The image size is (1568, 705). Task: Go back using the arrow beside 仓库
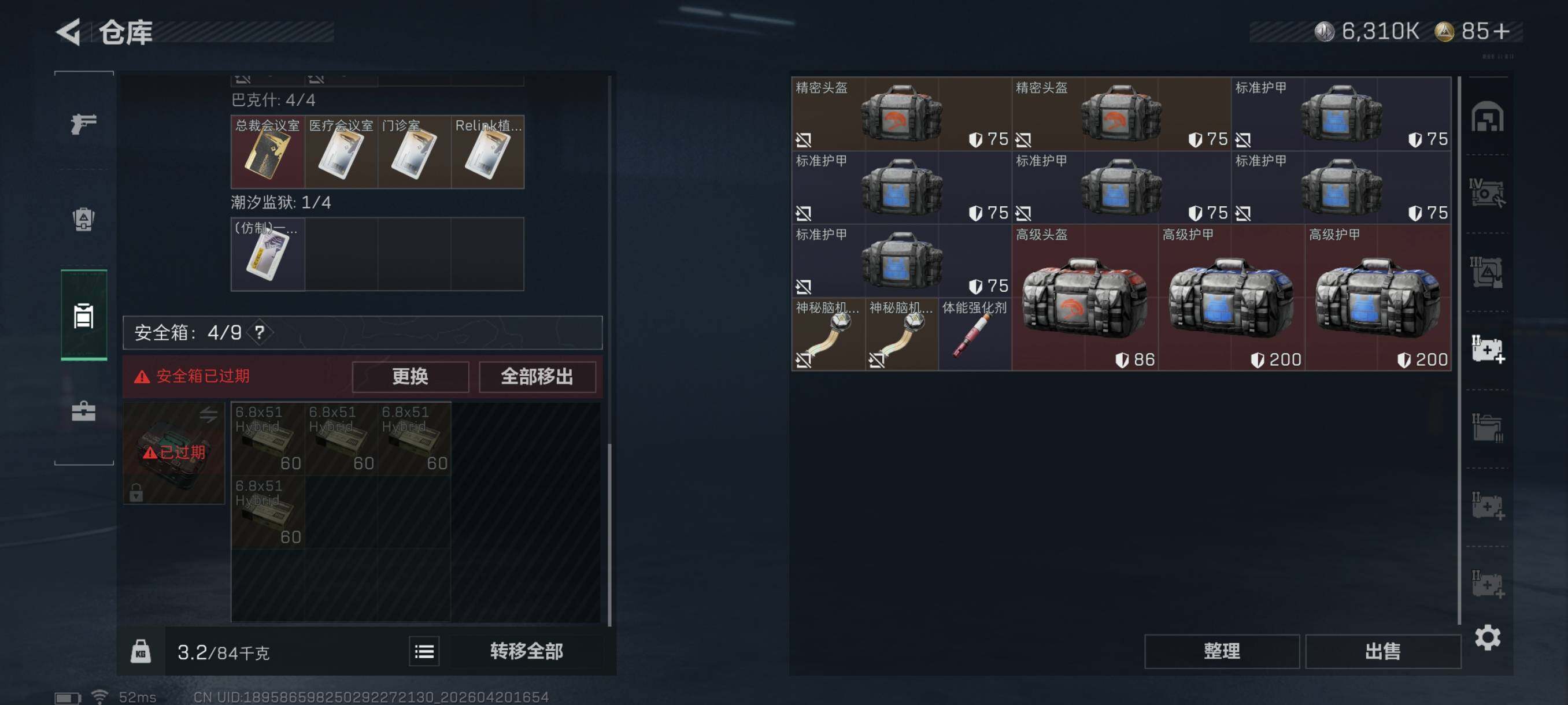pos(69,32)
